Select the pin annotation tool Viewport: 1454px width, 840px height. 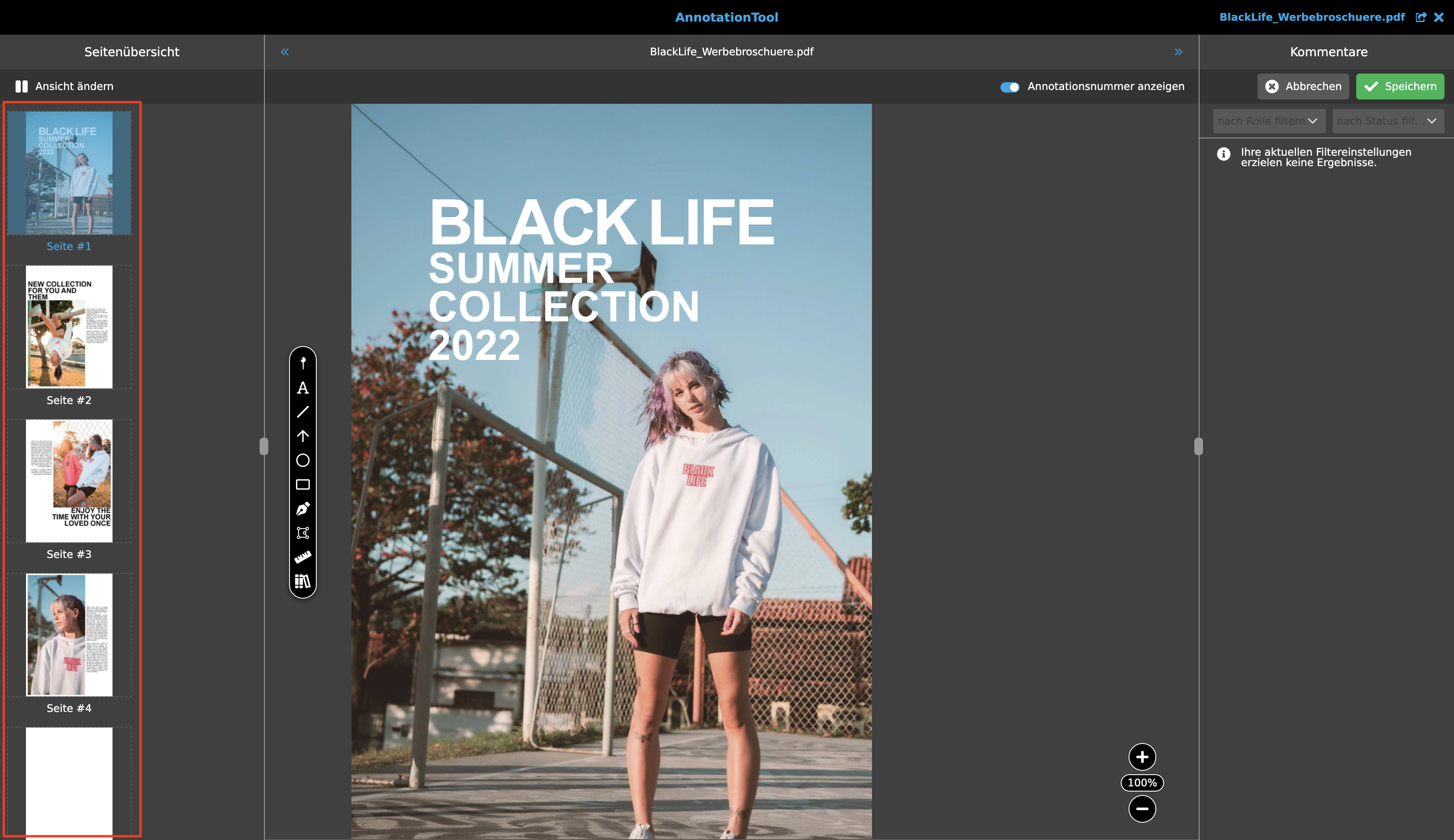click(x=302, y=363)
